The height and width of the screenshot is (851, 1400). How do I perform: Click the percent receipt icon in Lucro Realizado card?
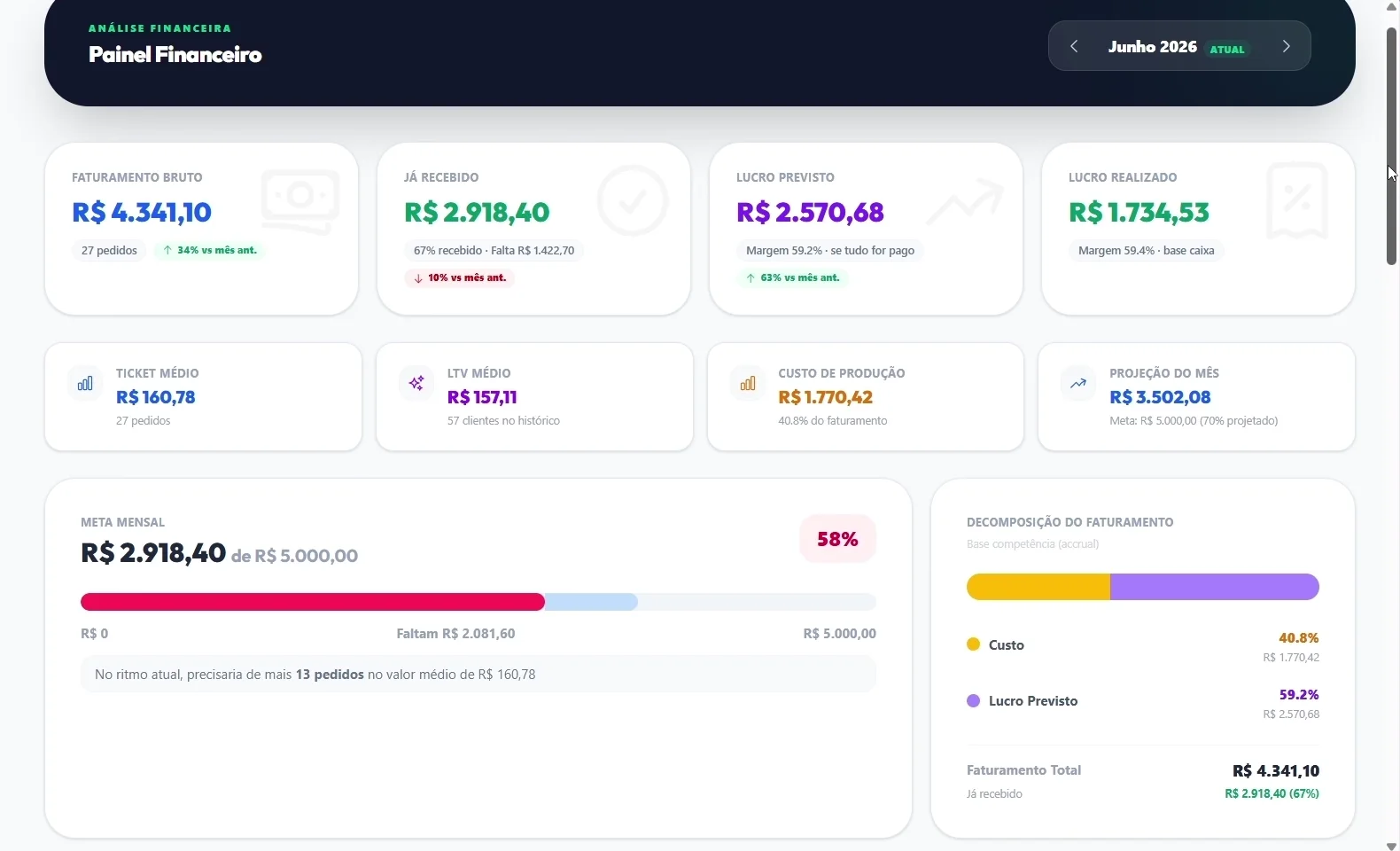click(1297, 201)
